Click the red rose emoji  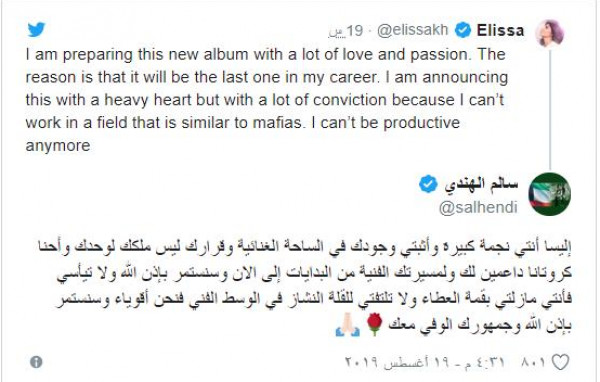(374, 324)
